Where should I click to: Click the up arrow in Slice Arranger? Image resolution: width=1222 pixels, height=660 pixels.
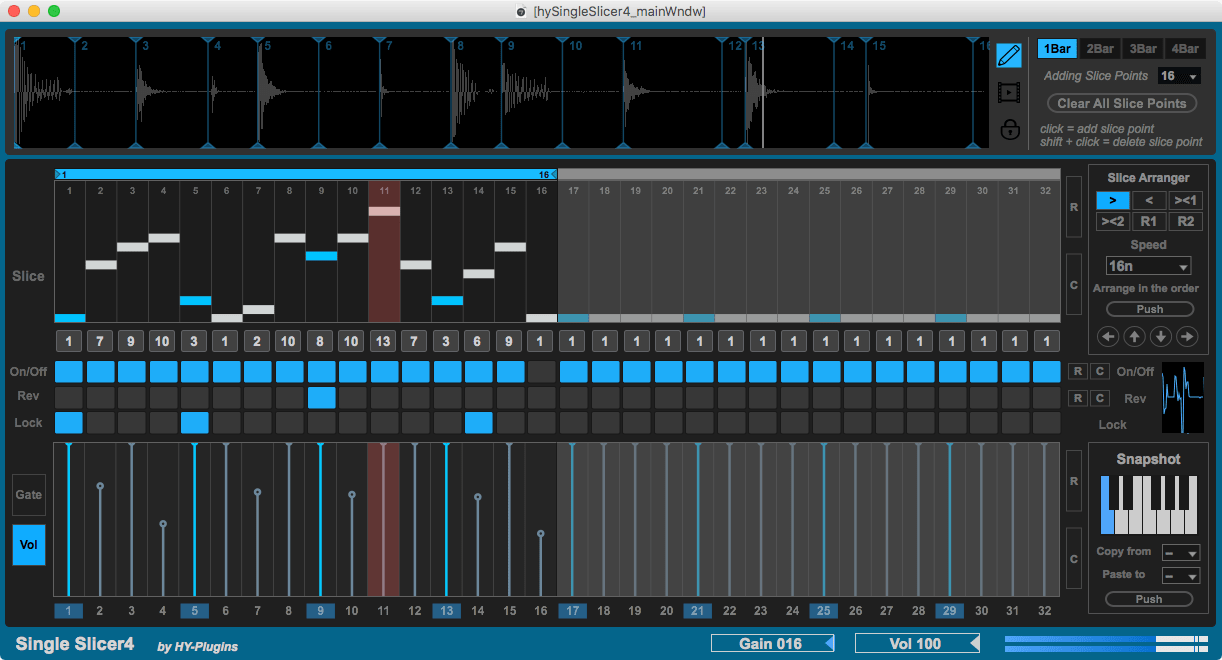click(1135, 336)
